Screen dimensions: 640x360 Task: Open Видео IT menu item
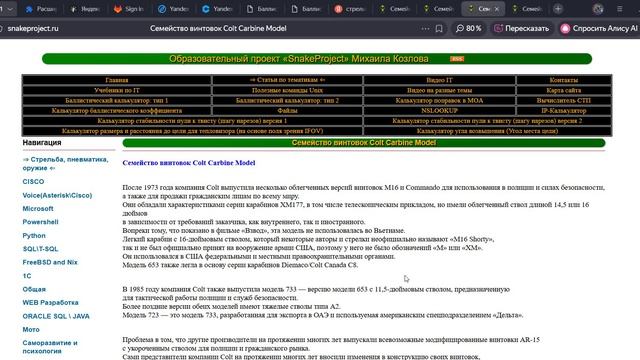(439, 80)
